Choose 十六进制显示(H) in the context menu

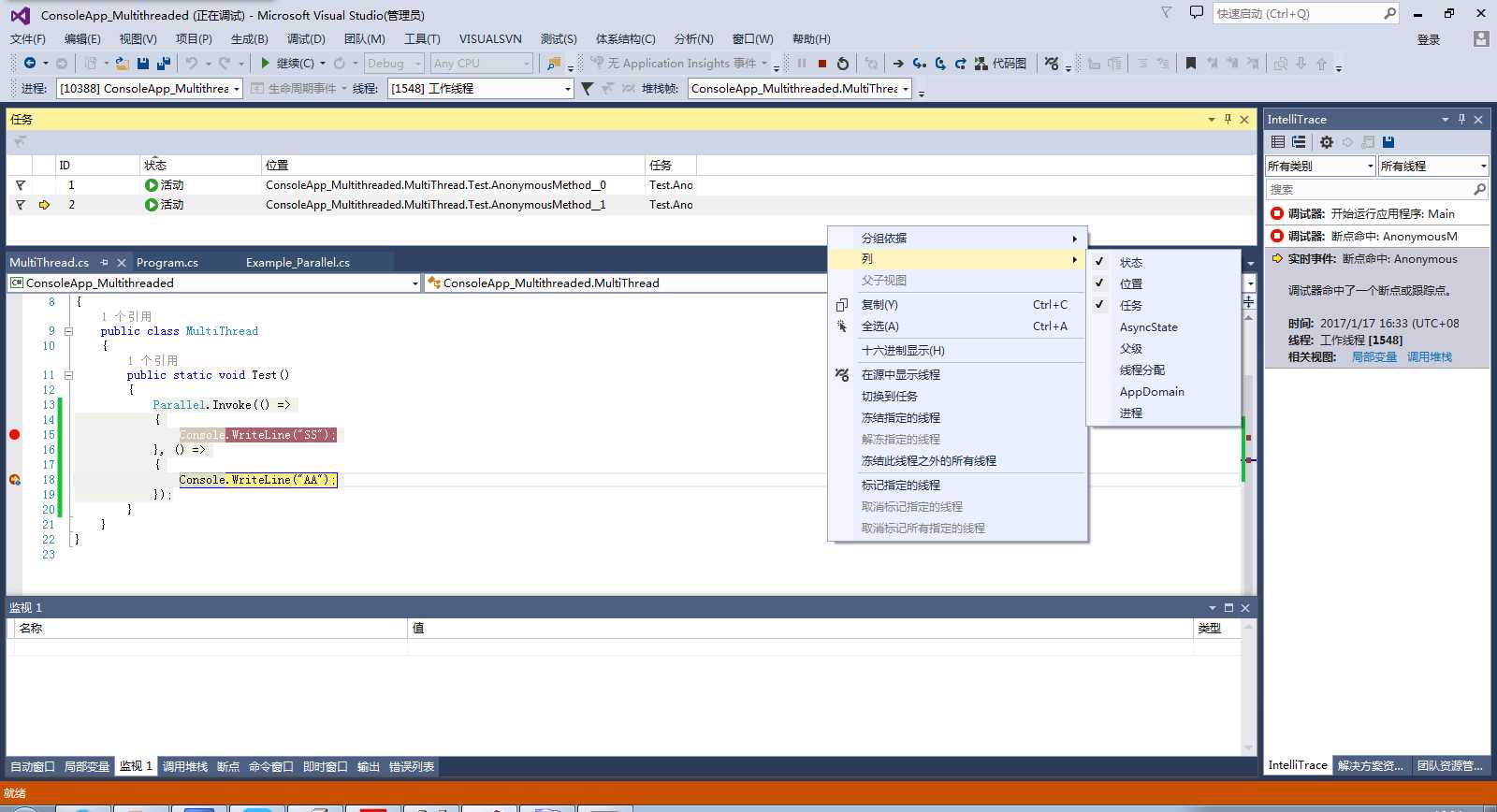(958, 351)
